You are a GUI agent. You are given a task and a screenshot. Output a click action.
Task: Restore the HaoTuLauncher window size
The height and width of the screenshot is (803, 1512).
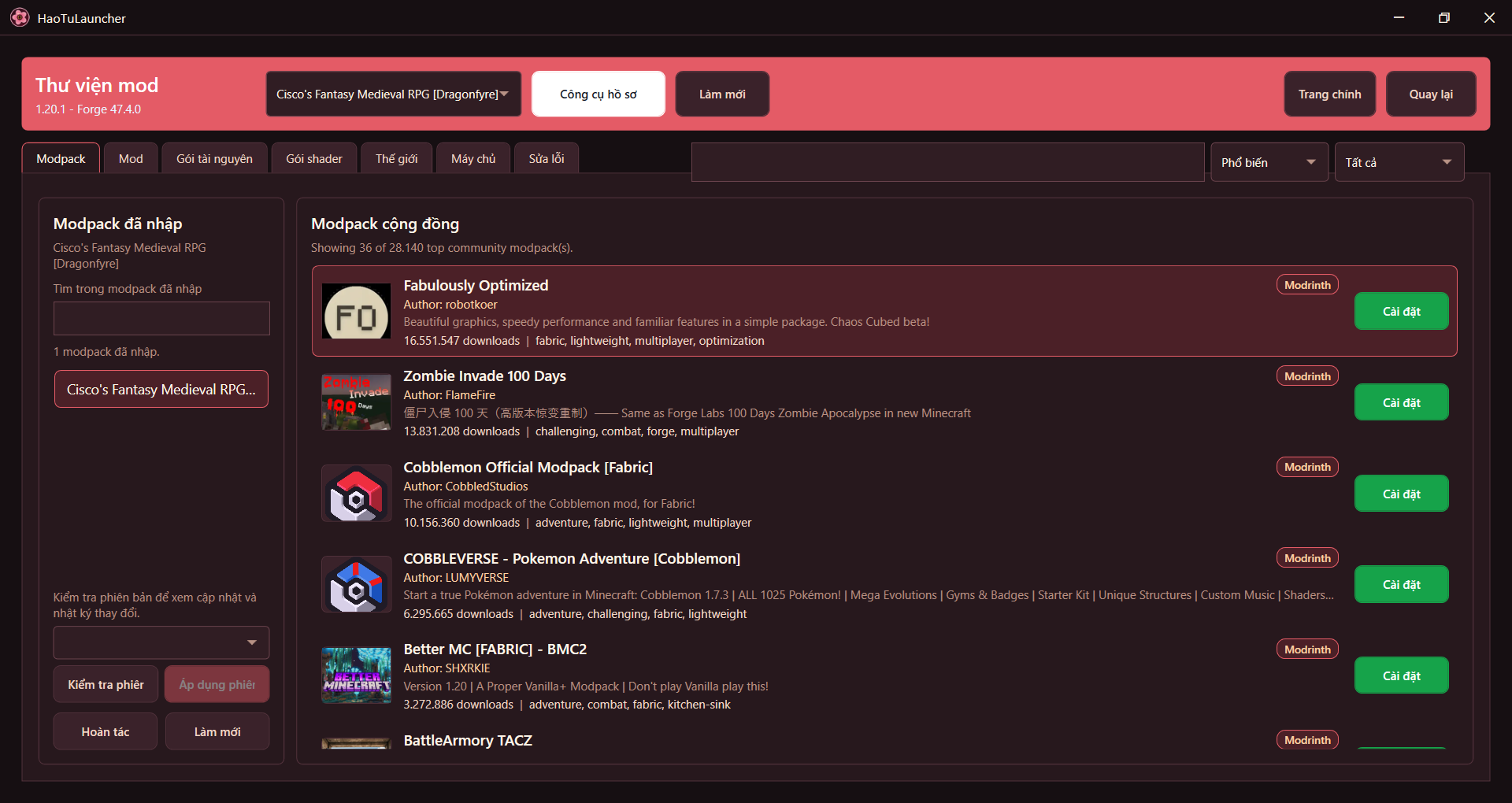click(1443, 17)
